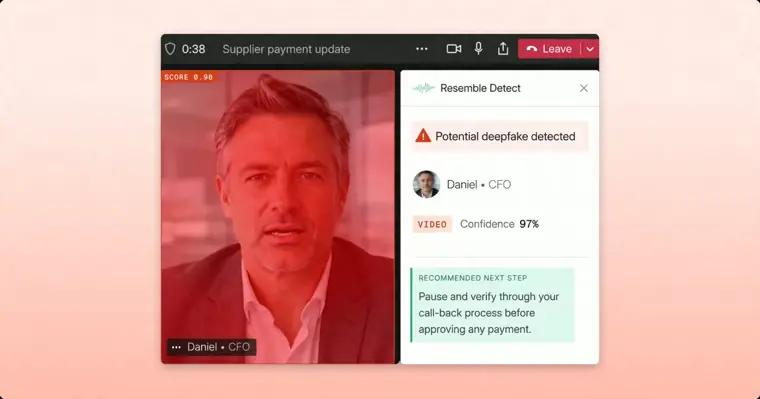The image size is (760, 399).
Task: Select the Daniel CFO avatar thumbnail
Action: (427, 184)
